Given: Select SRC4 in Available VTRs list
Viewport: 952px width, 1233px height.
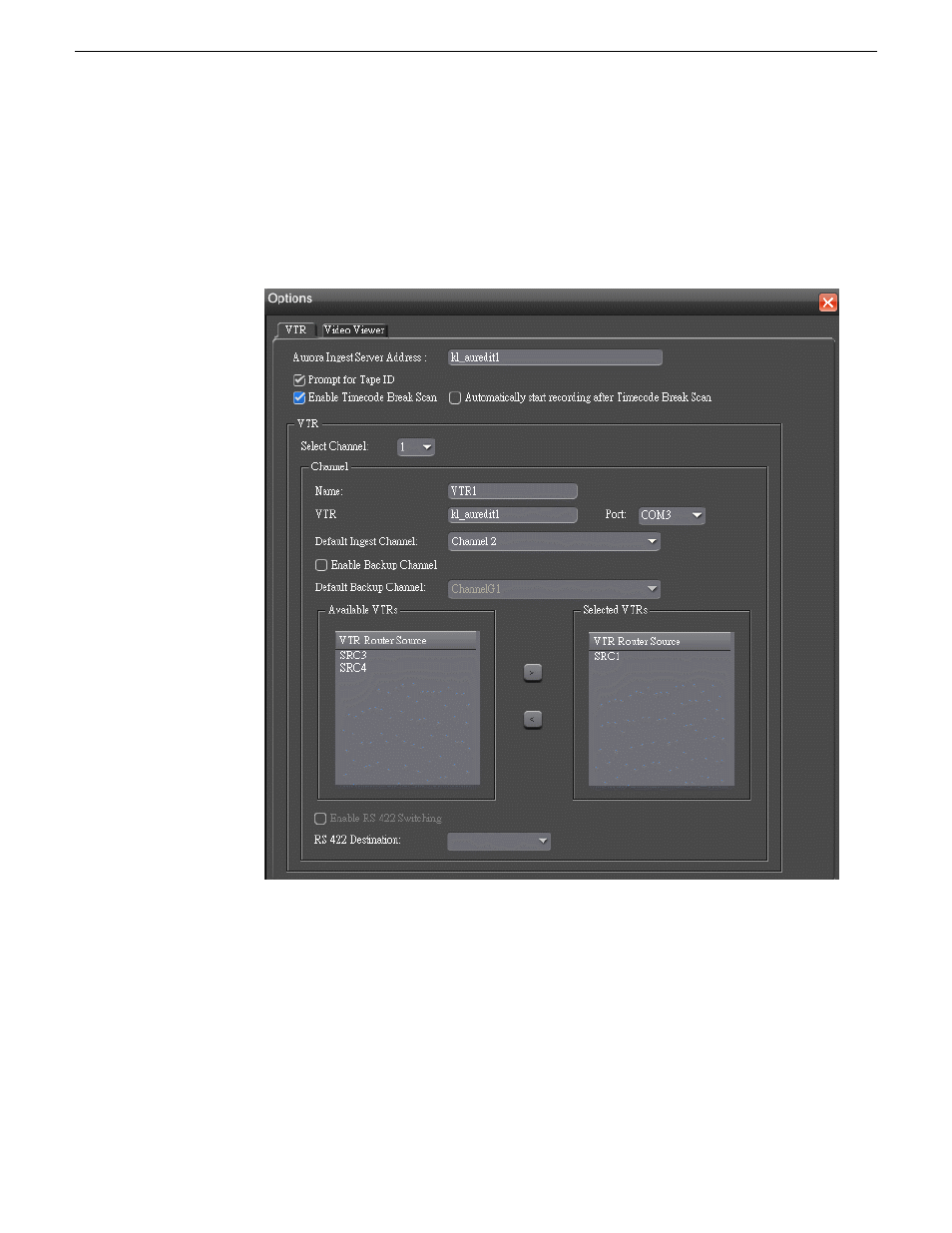Looking at the screenshot, I should click(x=353, y=668).
